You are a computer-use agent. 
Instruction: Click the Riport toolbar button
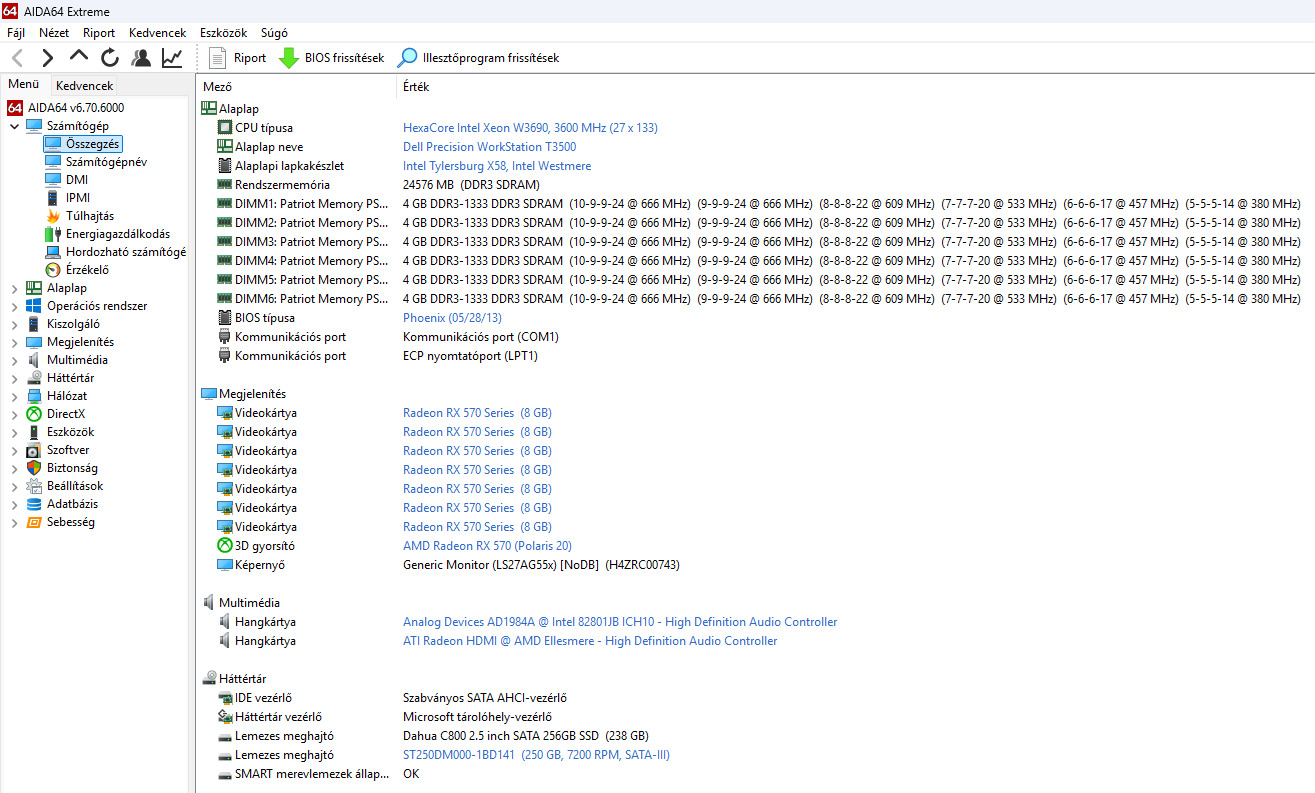tap(239, 58)
